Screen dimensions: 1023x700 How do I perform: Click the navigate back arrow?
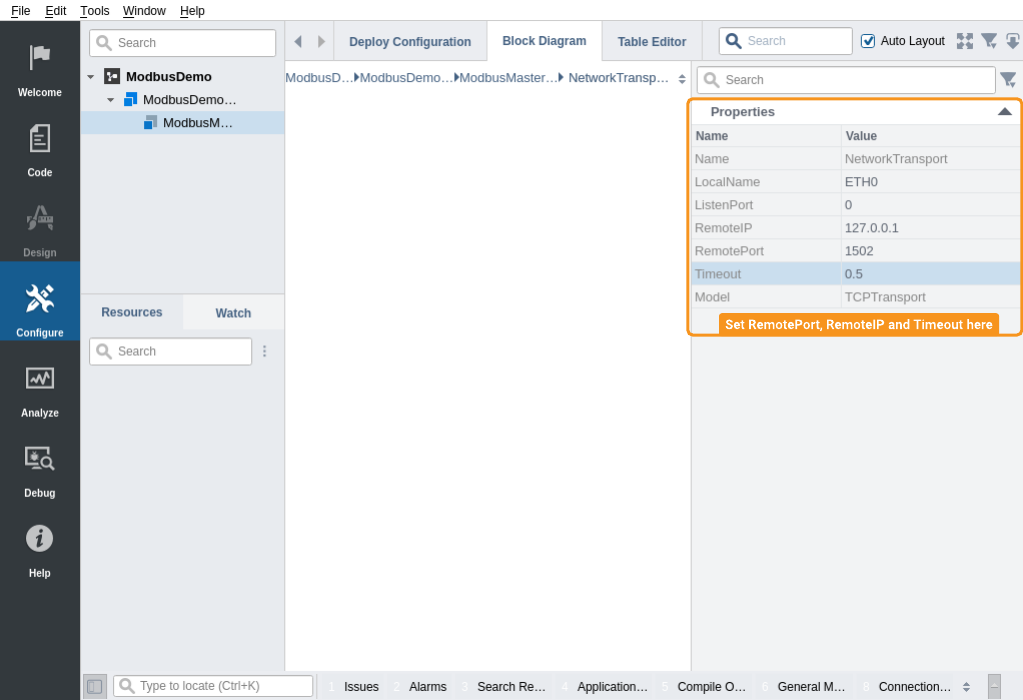(x=298, y=41)
